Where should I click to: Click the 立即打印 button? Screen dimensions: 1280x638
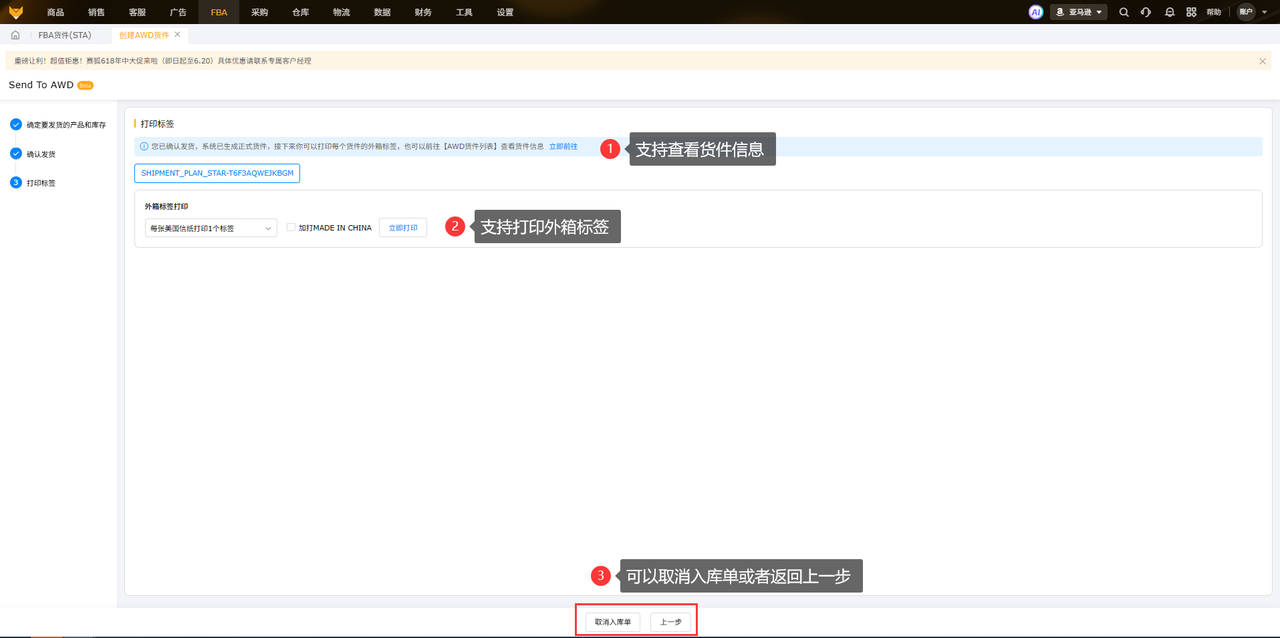[x=403, y=228]
